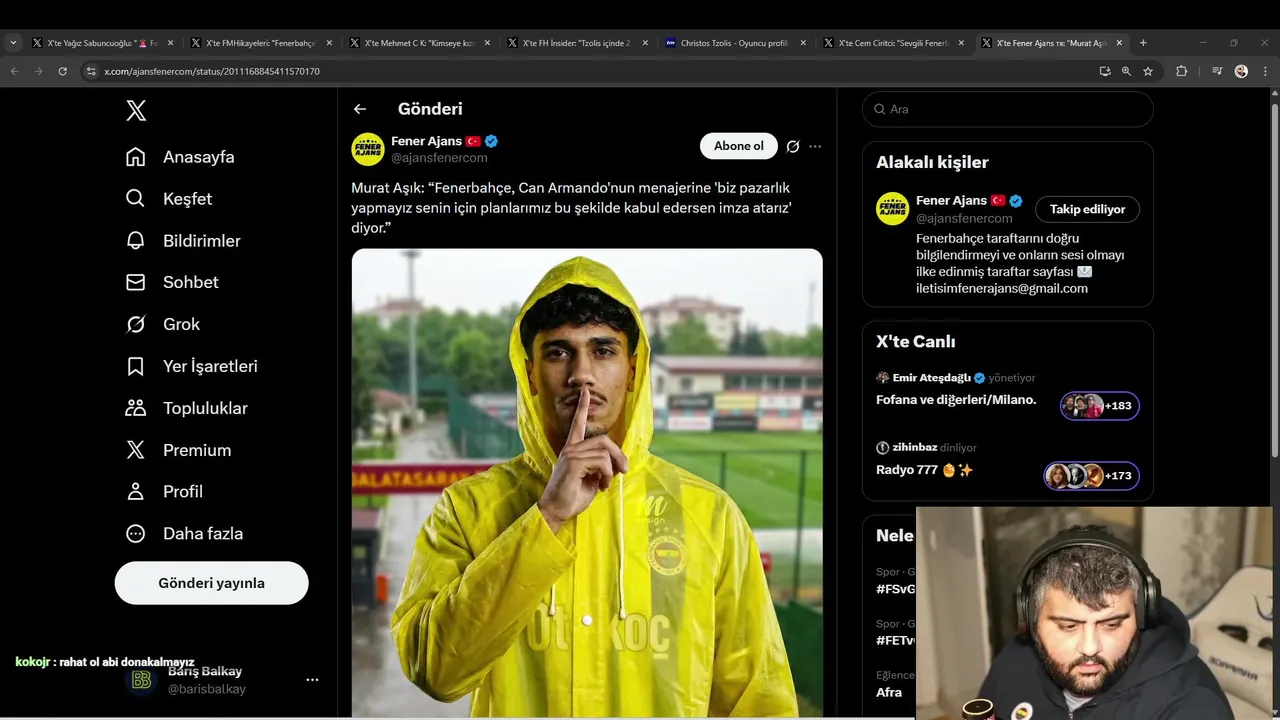Click zihinbaz listener name

(x=914, y=447)
